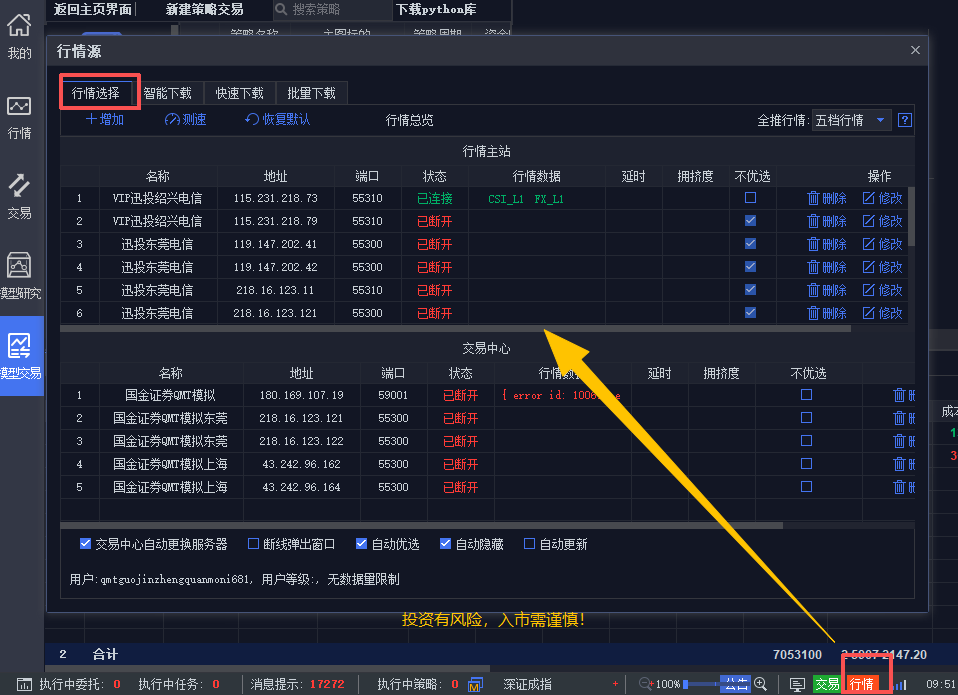Check 不优选 box for server row 1

point(751,198)
